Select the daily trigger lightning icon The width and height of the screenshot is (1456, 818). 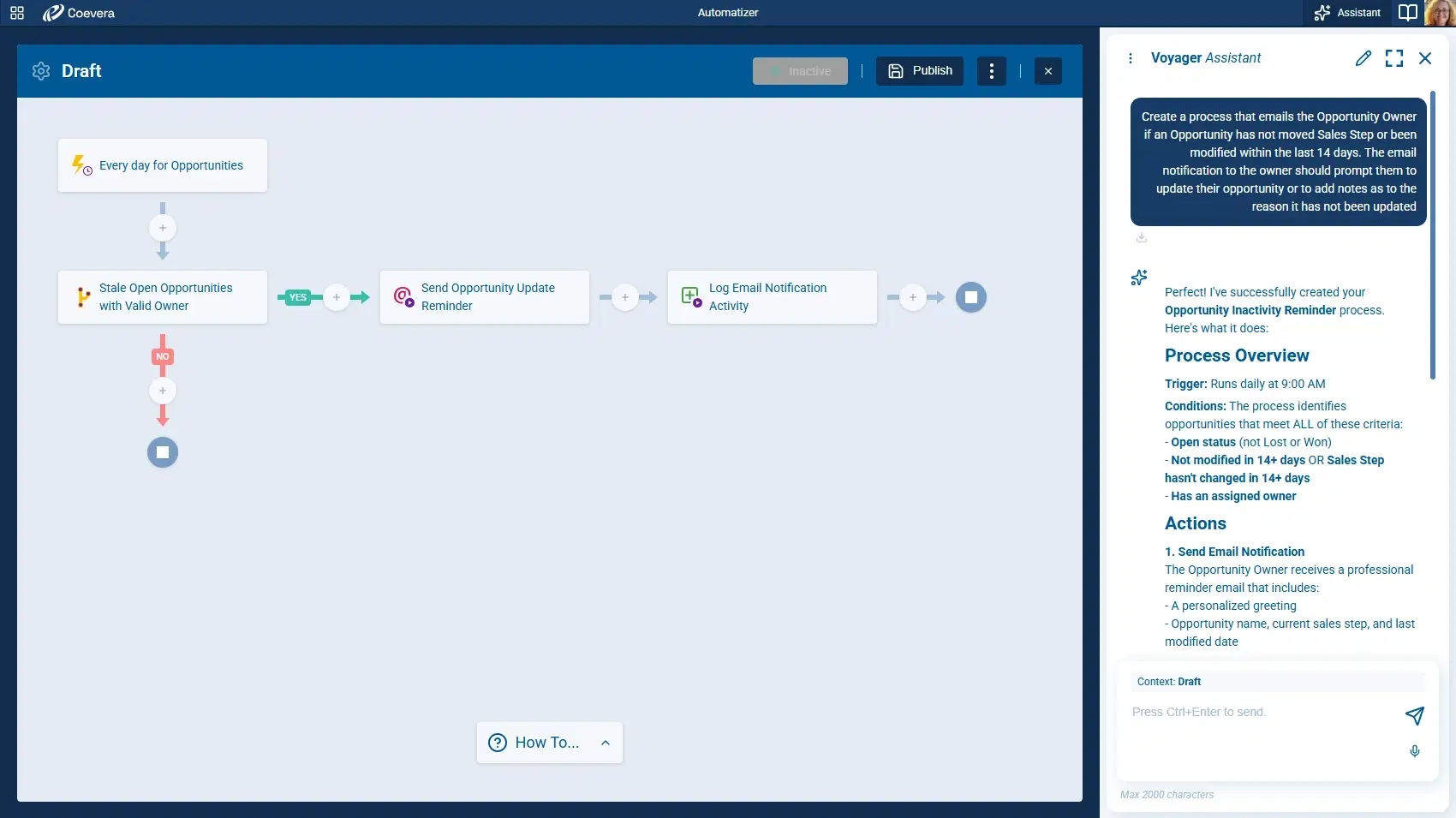[x=80, y=164]
